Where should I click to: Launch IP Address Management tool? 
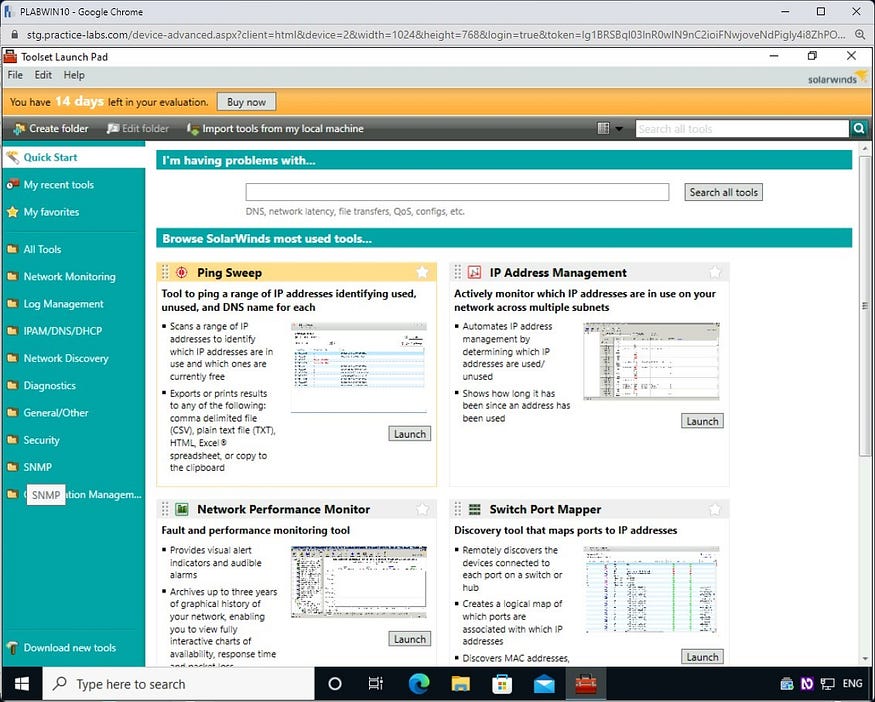[x=702, y=421]
